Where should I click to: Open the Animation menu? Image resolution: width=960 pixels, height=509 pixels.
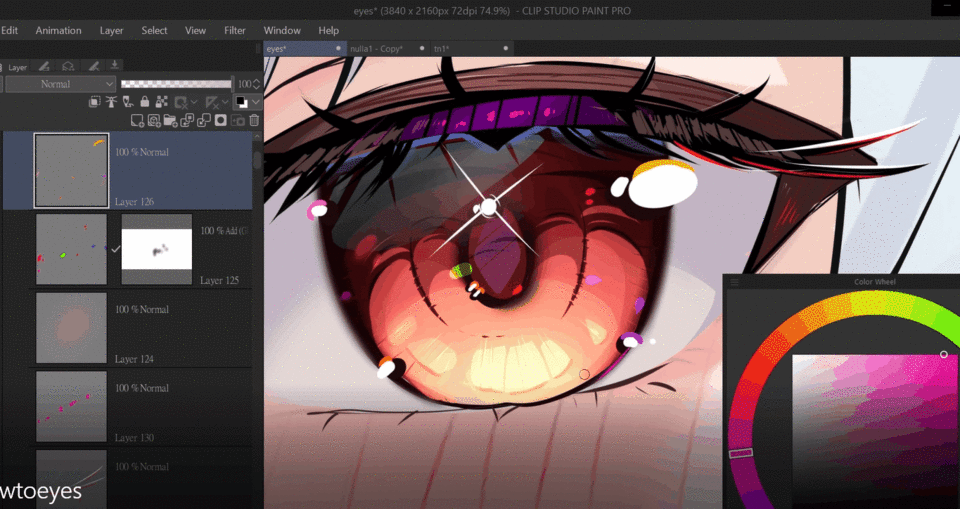coord(58,31)
